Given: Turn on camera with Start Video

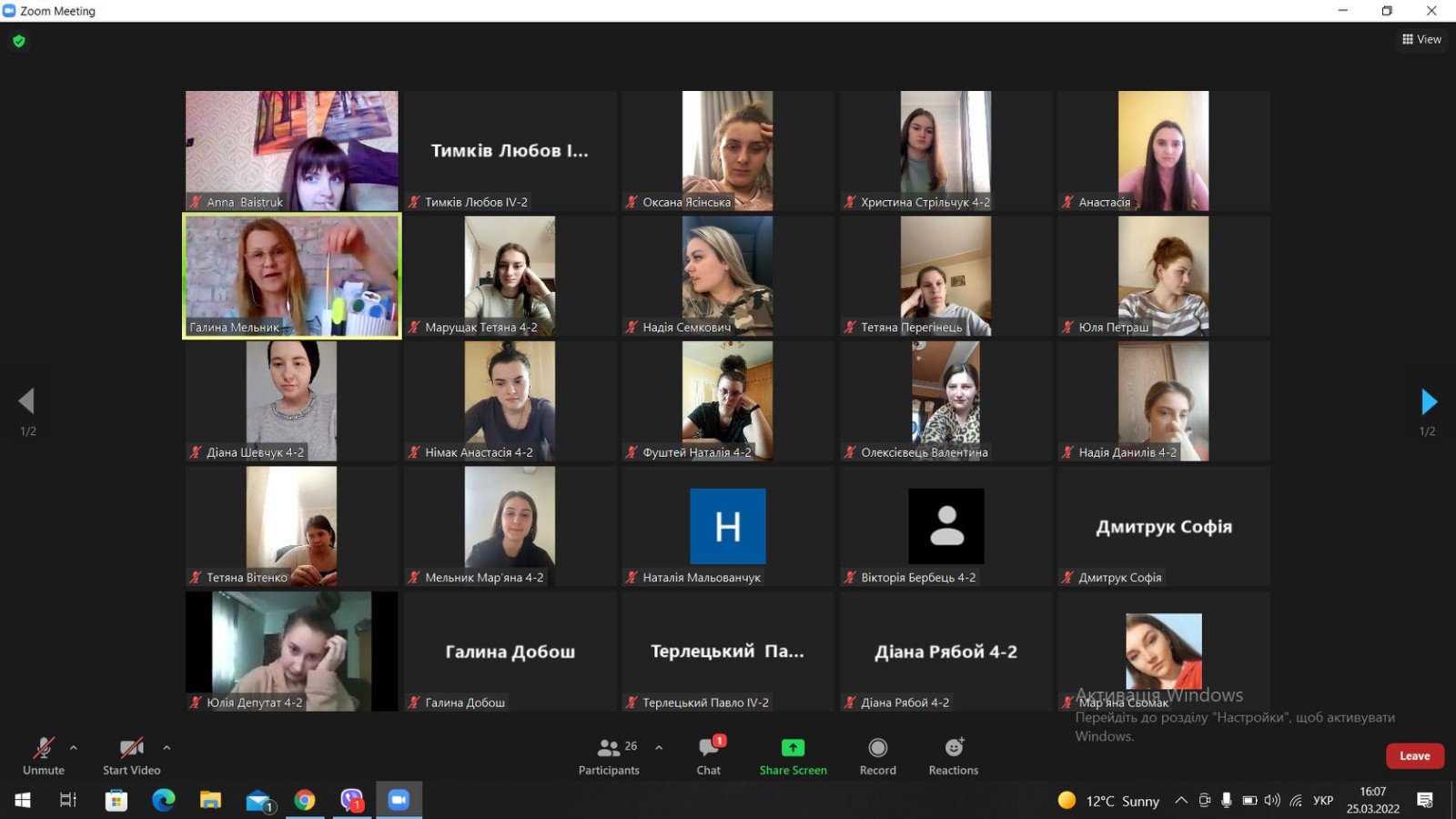Looking at the screenshot, I should pyautogui.click(x=131, y=755).
